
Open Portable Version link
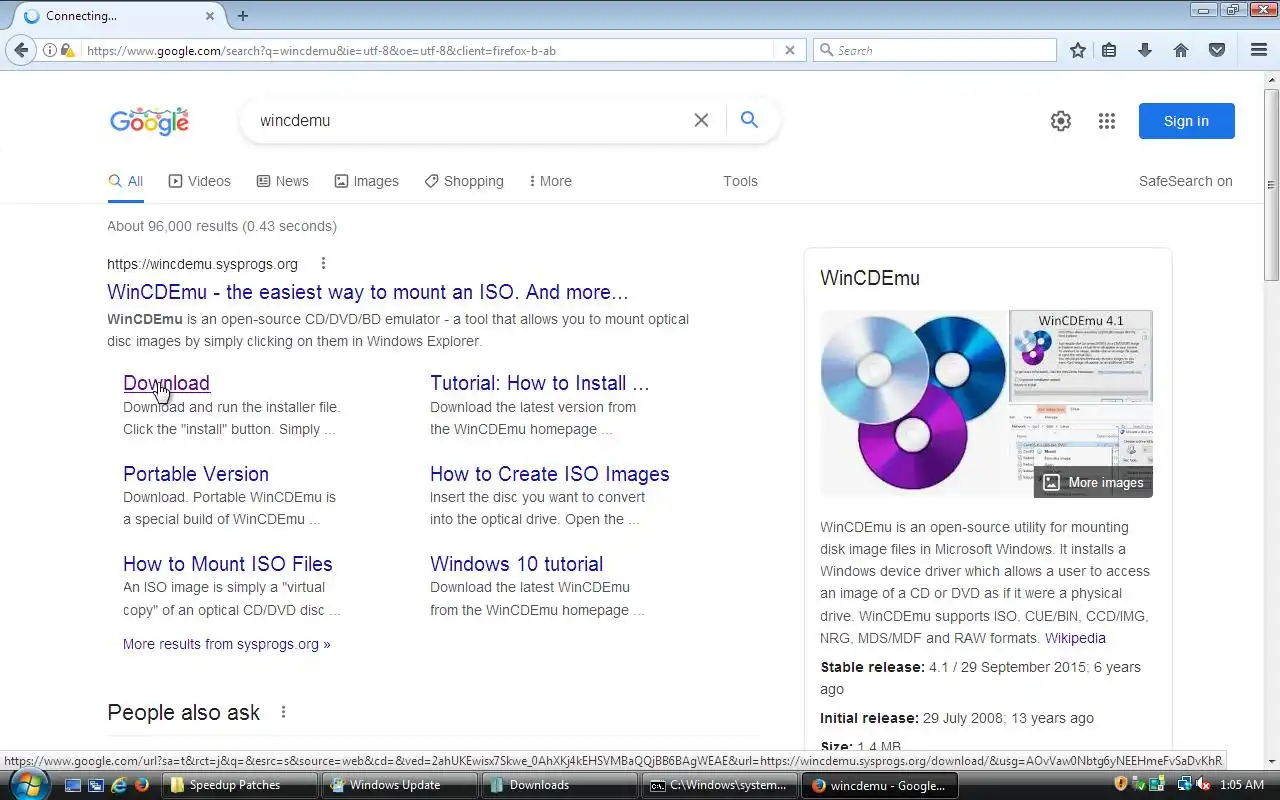[196, 474]
